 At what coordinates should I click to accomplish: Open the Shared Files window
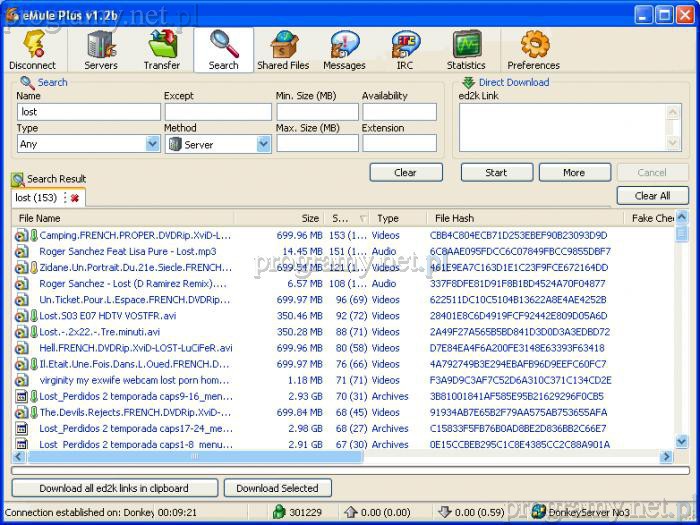[283, 50]
